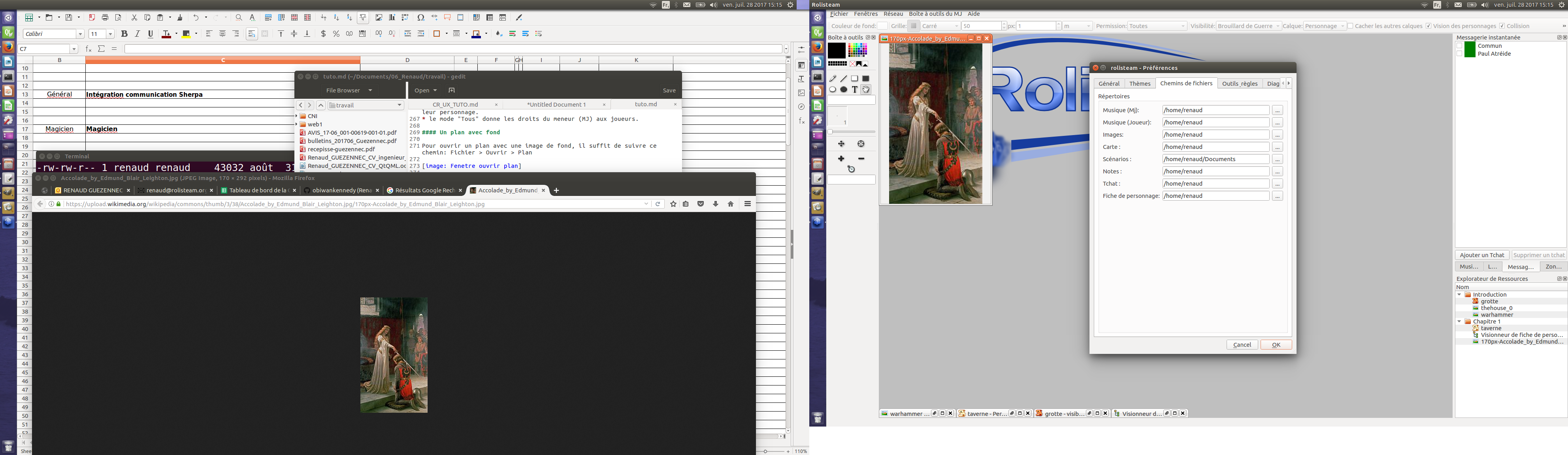This screenshot has height=455, width=1568.
Task: Activate the hand pan tool
Action: tap(865, 89)
